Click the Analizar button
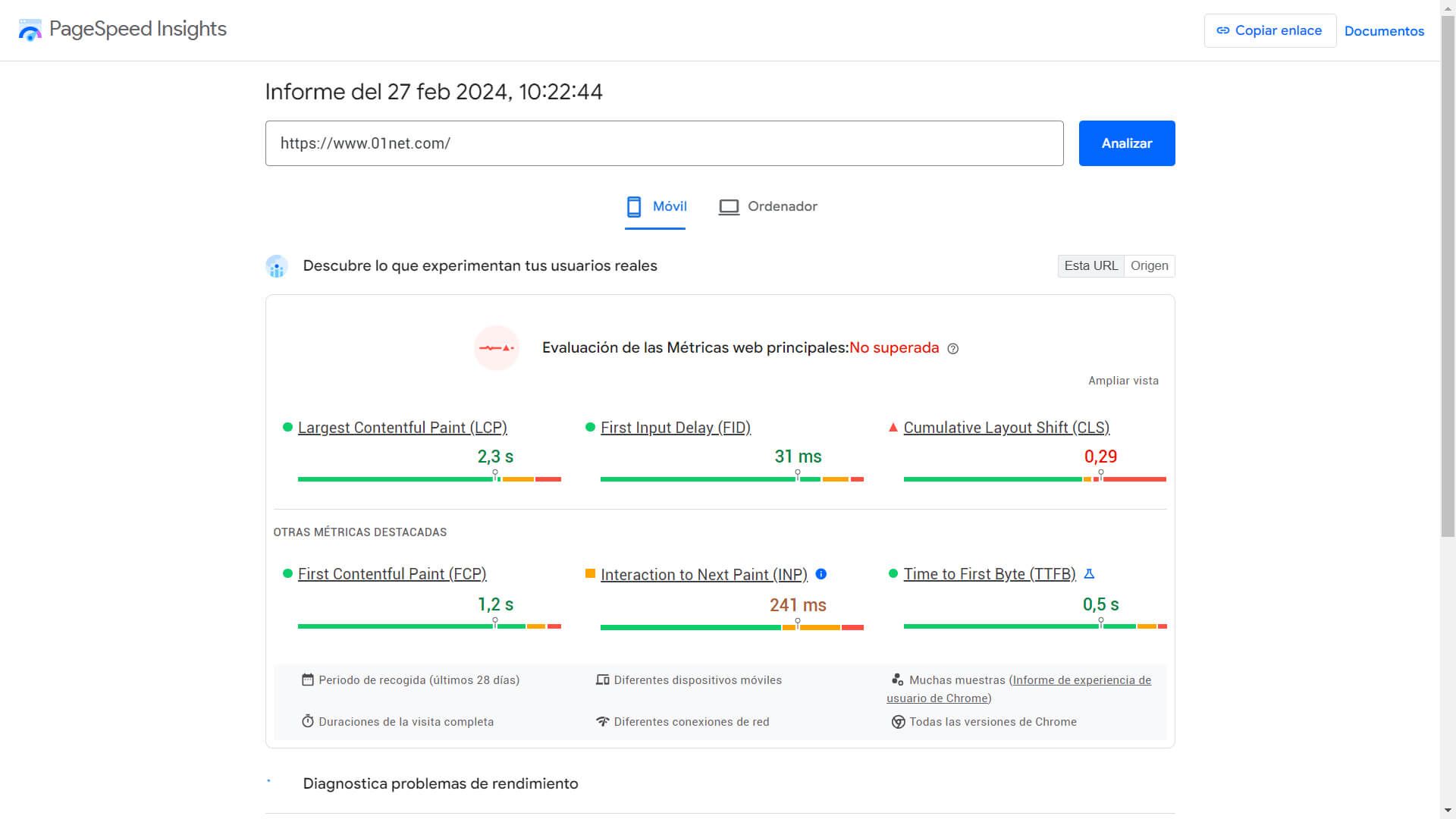The image size is (1456, 819). 1127,143
